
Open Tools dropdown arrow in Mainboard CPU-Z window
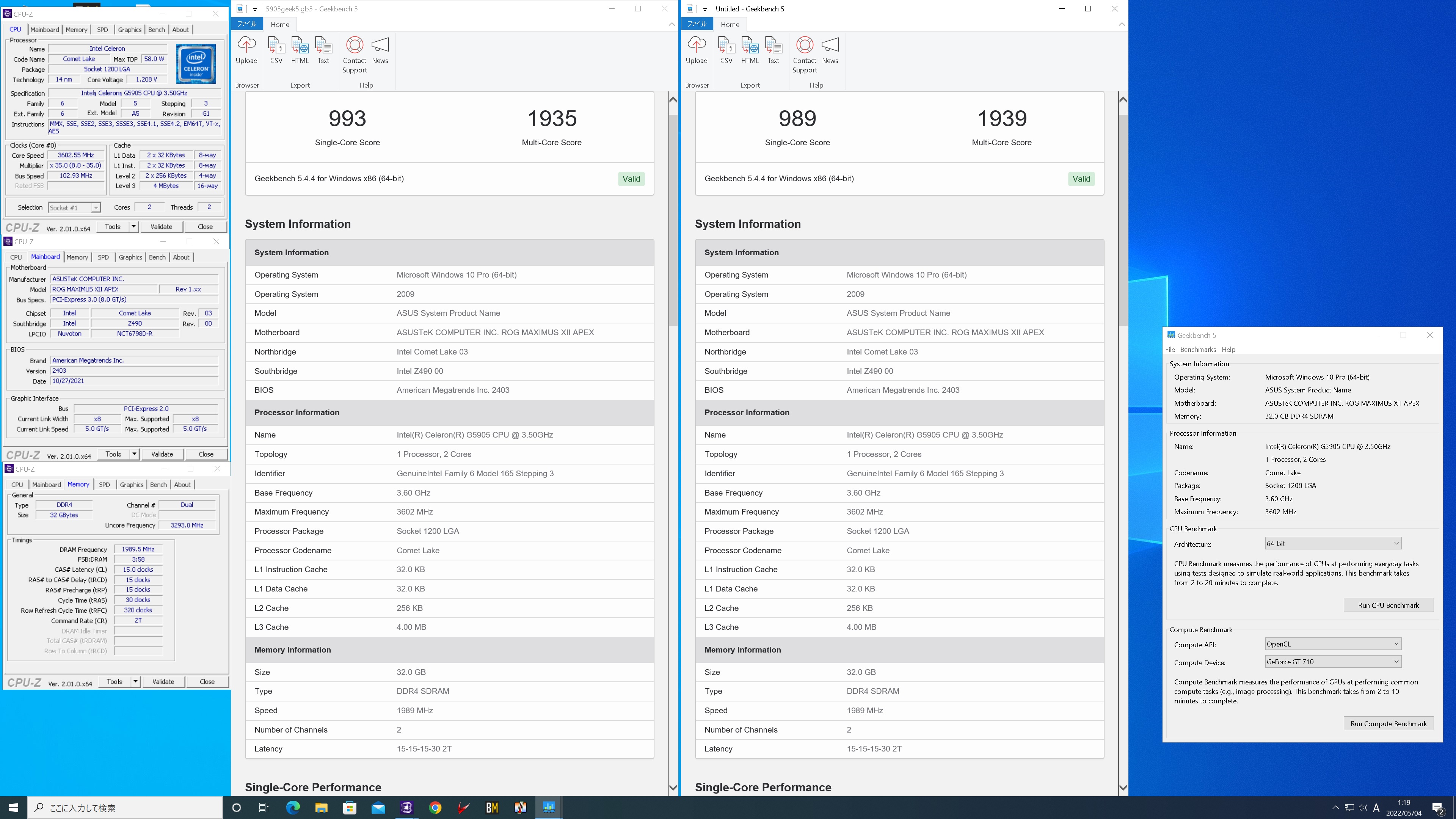point(134,454)
